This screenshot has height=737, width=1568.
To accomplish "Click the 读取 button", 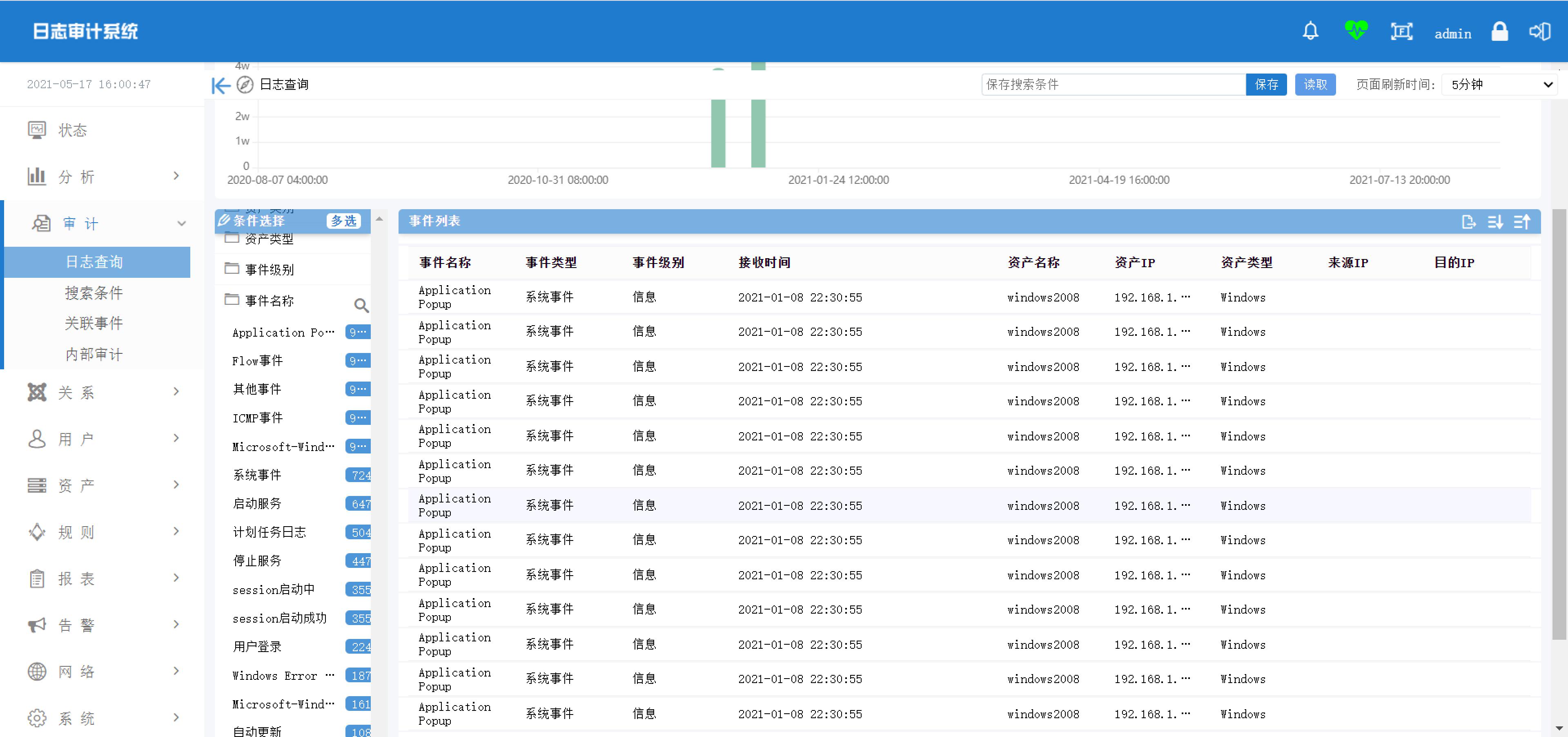I will [1315, 85].
